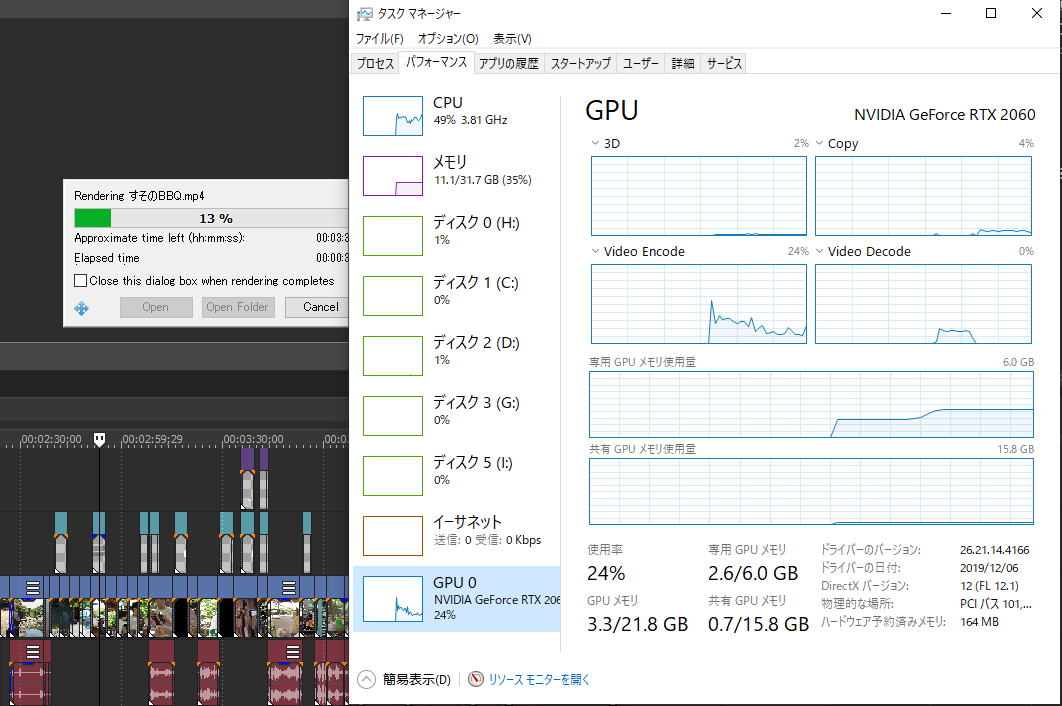Viewport: 1062px width, 706px height.
Task: Click the blue arrows icon in the Rendering dialog
Action: (x=82, y=308)
